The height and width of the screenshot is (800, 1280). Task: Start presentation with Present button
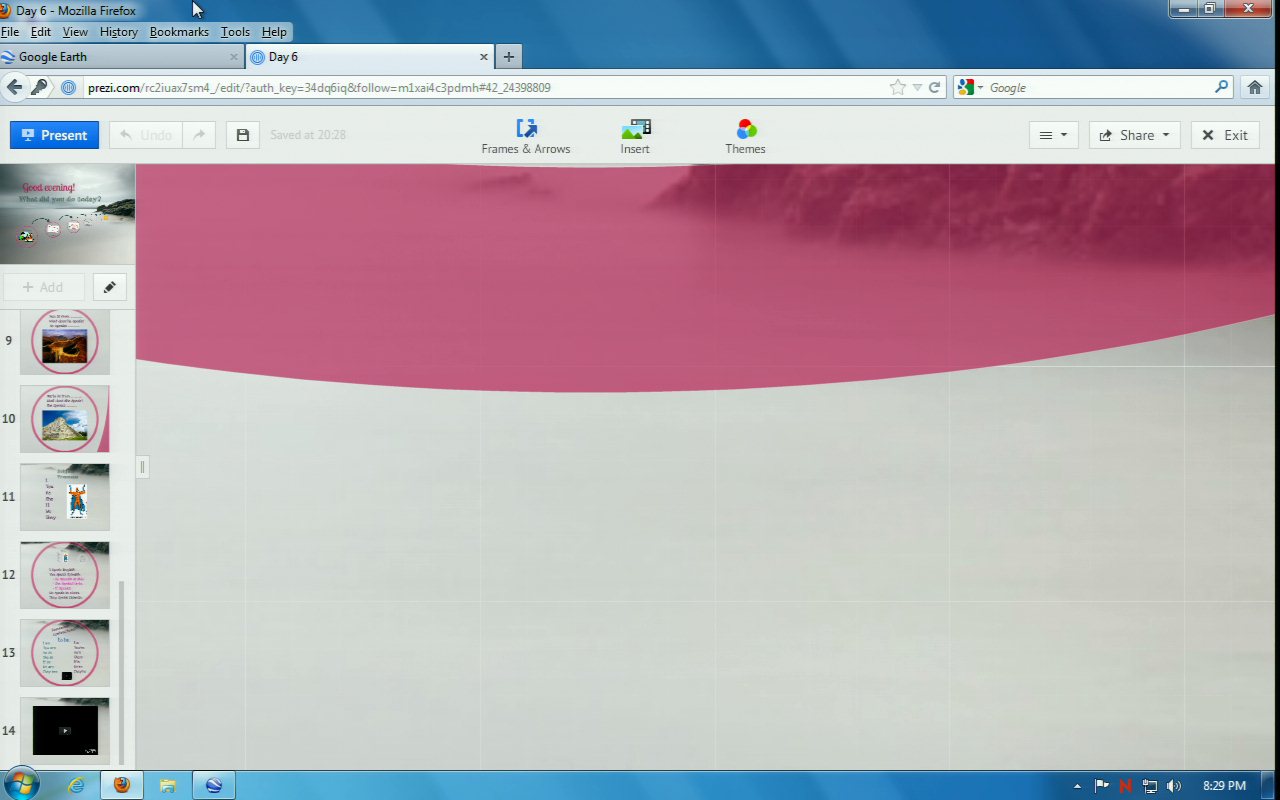54,135
